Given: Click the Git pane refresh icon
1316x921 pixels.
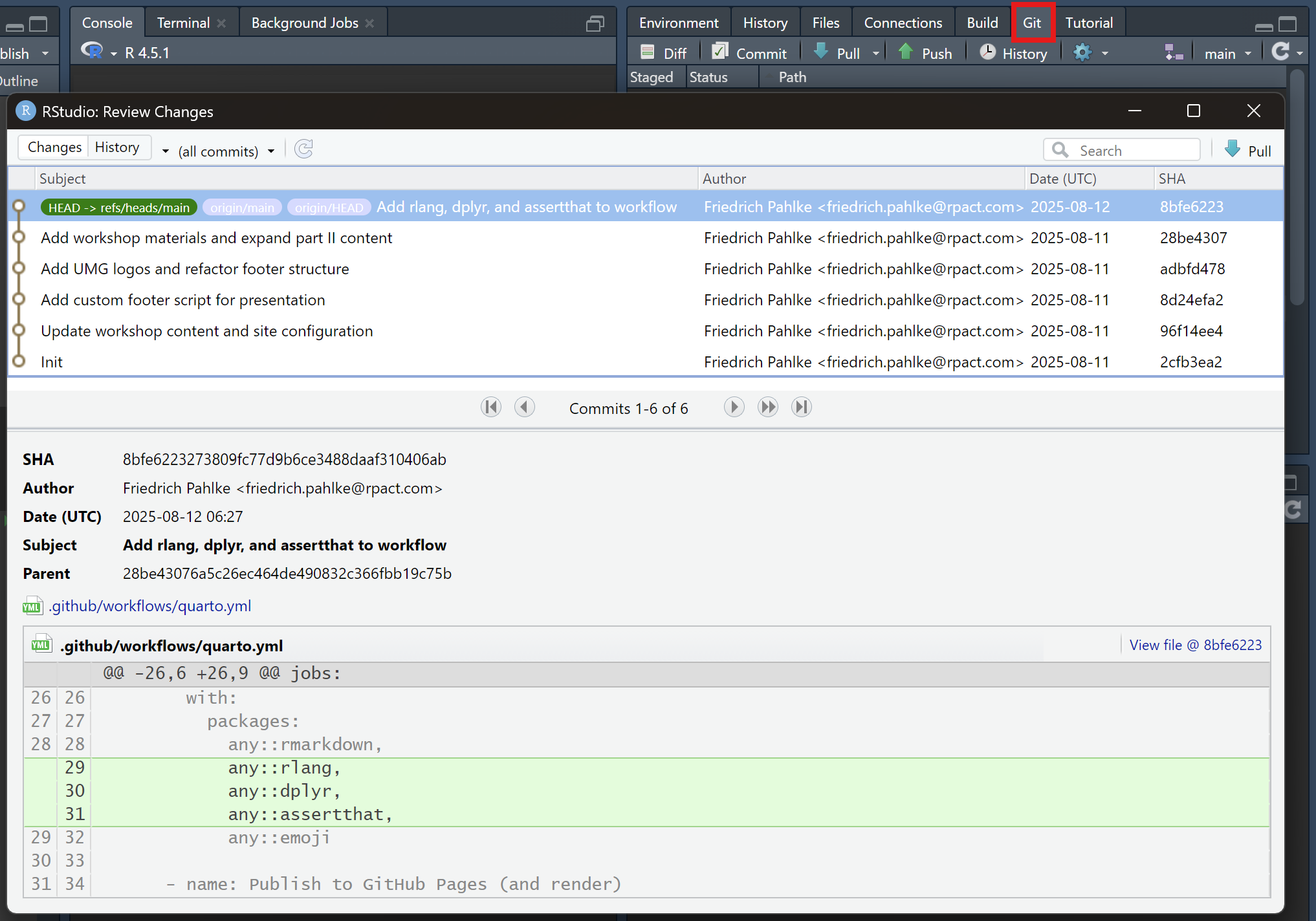Looking at the screenshot, I should tap(1280, 52).
